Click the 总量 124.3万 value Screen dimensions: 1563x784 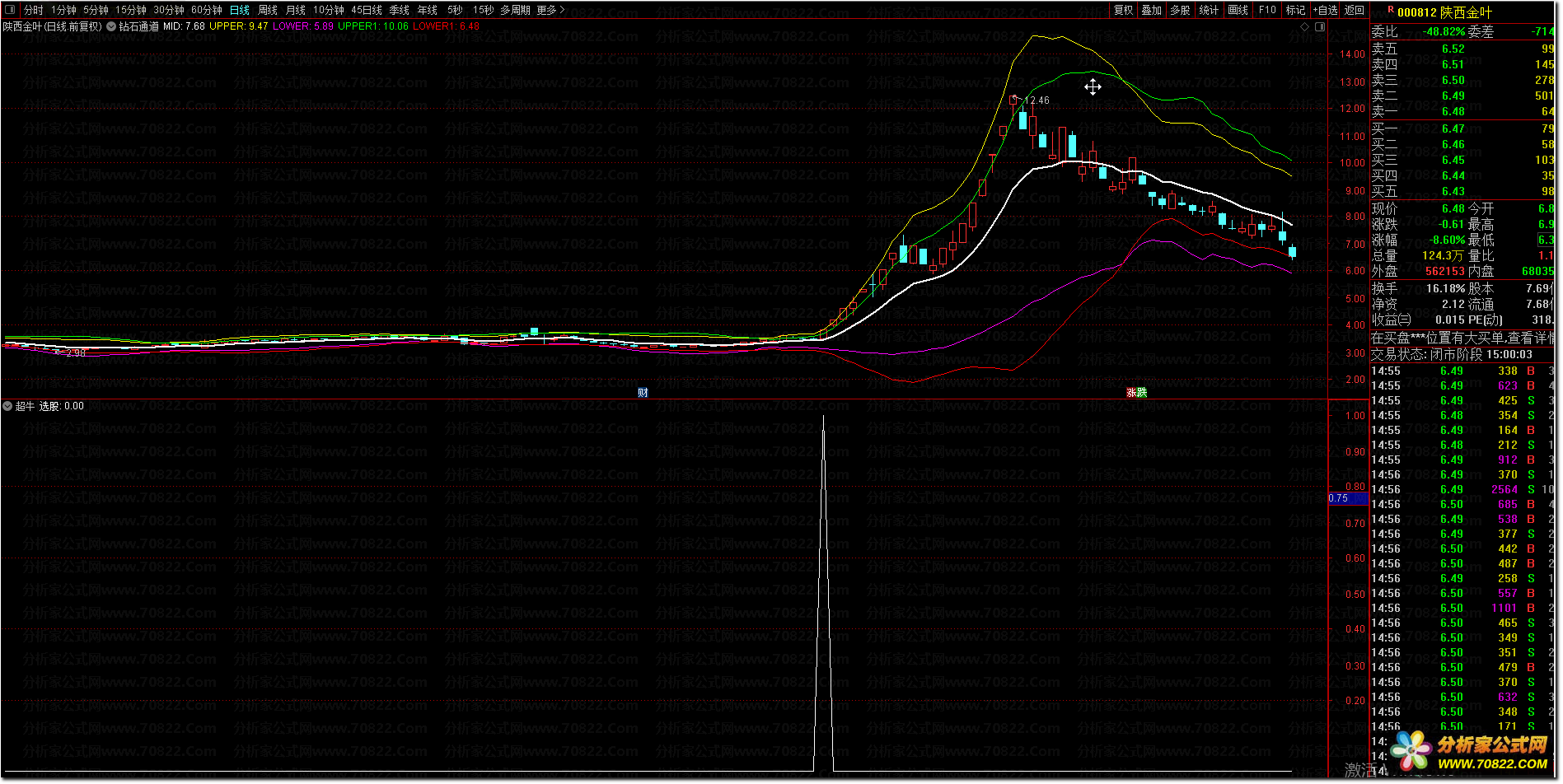click(x=1444, y=255)
